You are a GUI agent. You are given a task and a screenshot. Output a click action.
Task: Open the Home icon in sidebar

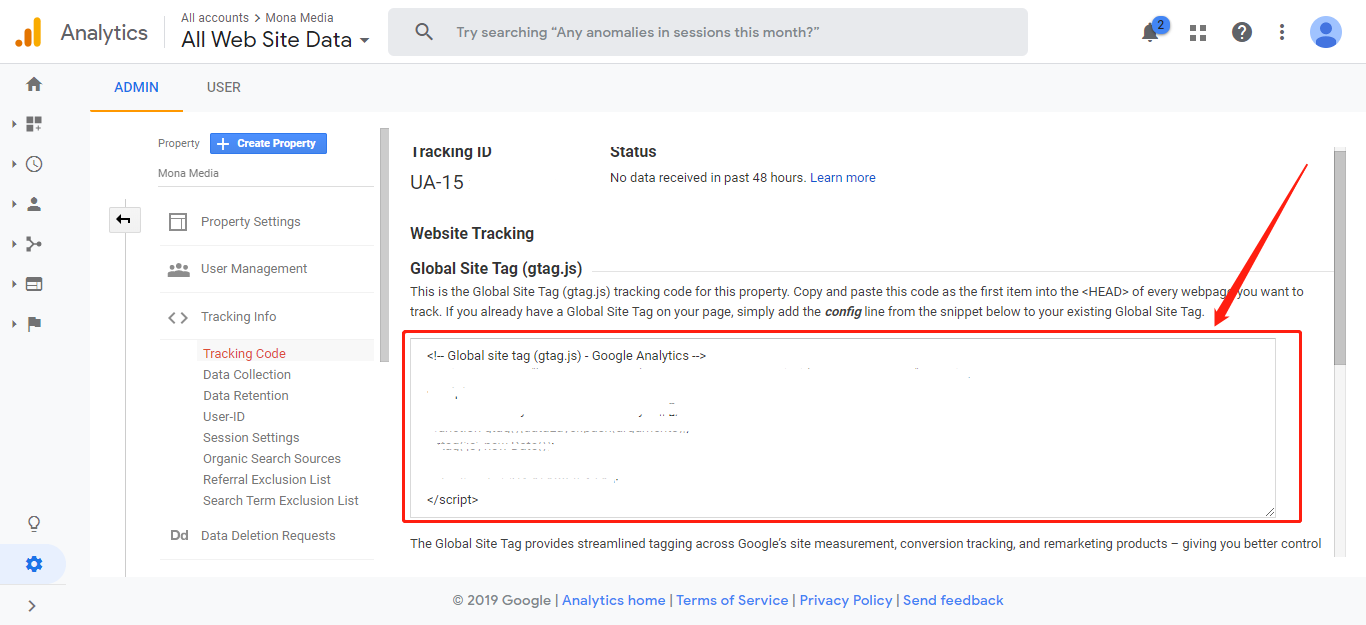[34, 85]
